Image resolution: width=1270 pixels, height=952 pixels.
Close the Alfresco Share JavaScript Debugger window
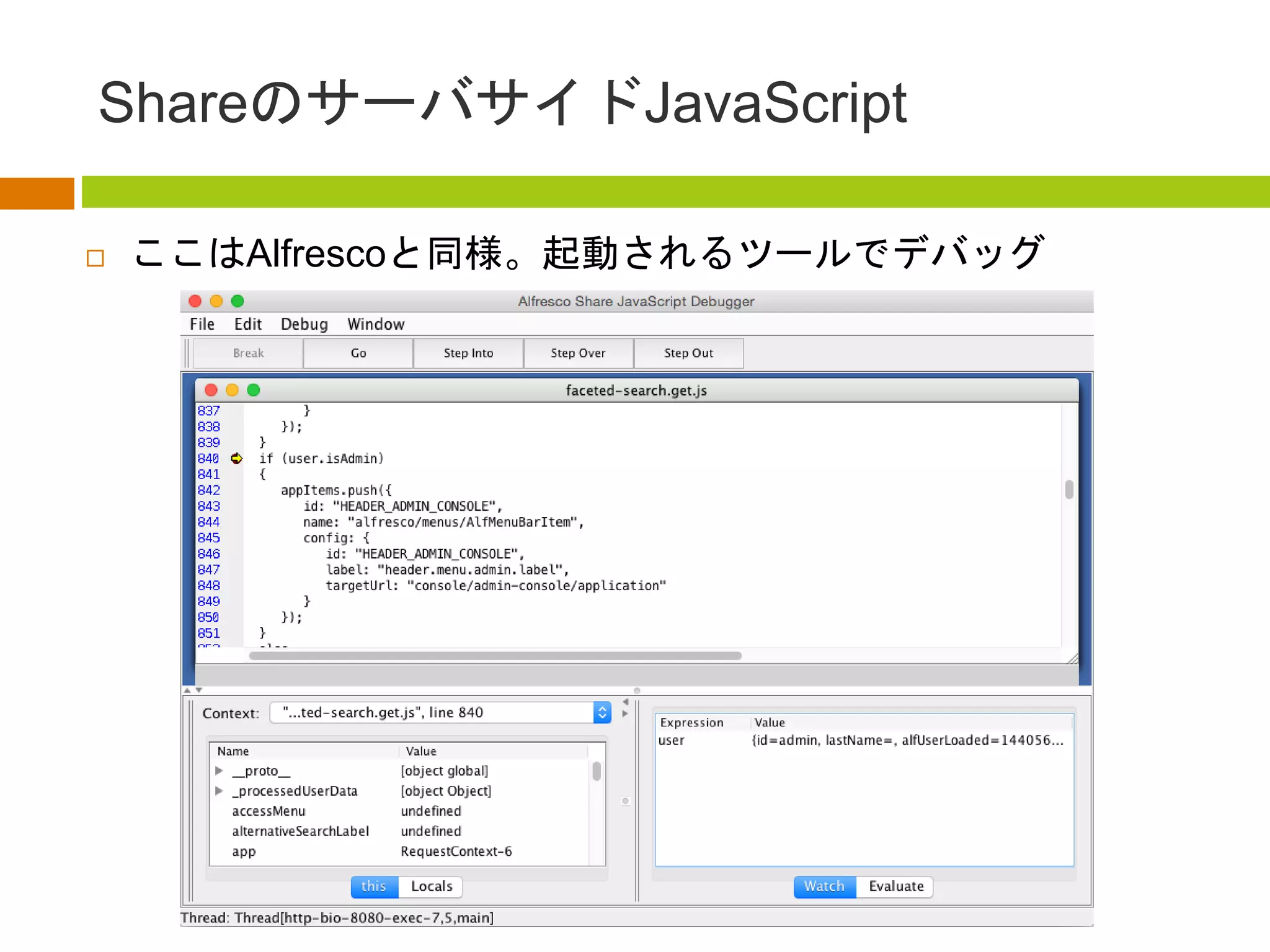click(195, 301)
